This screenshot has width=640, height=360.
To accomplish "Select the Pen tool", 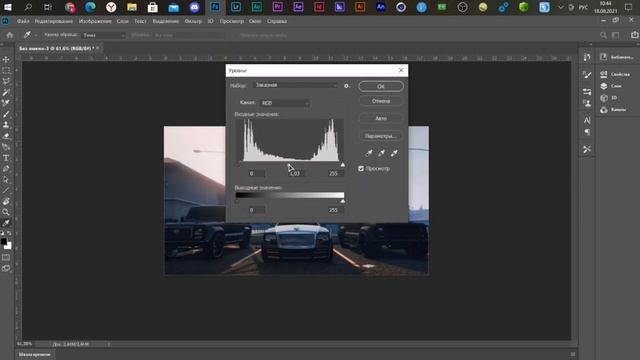I will 6,169.
